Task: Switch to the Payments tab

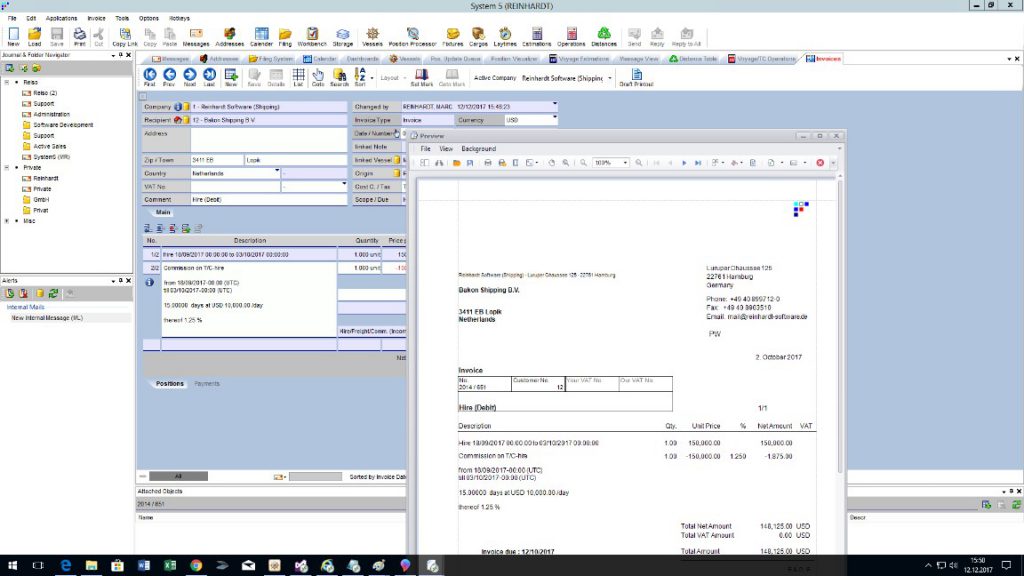Action: pos(207,383)
